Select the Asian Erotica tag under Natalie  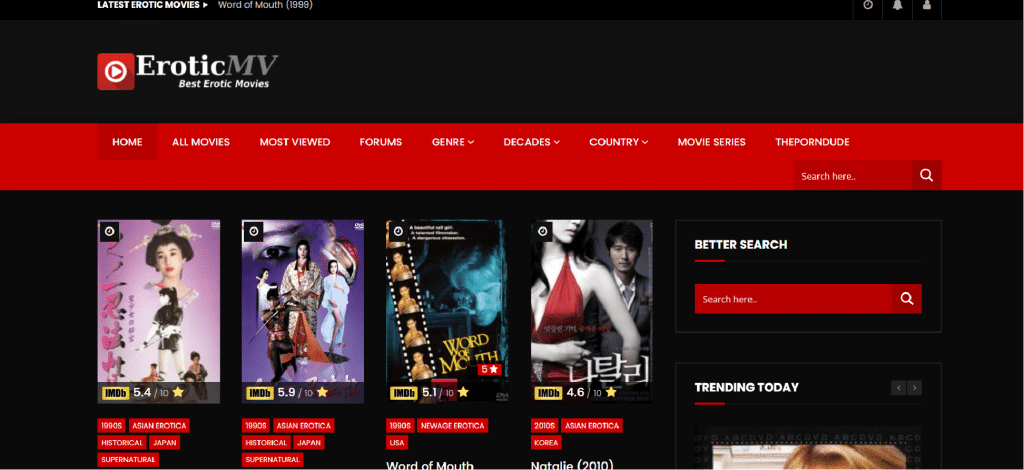point(592,426)
